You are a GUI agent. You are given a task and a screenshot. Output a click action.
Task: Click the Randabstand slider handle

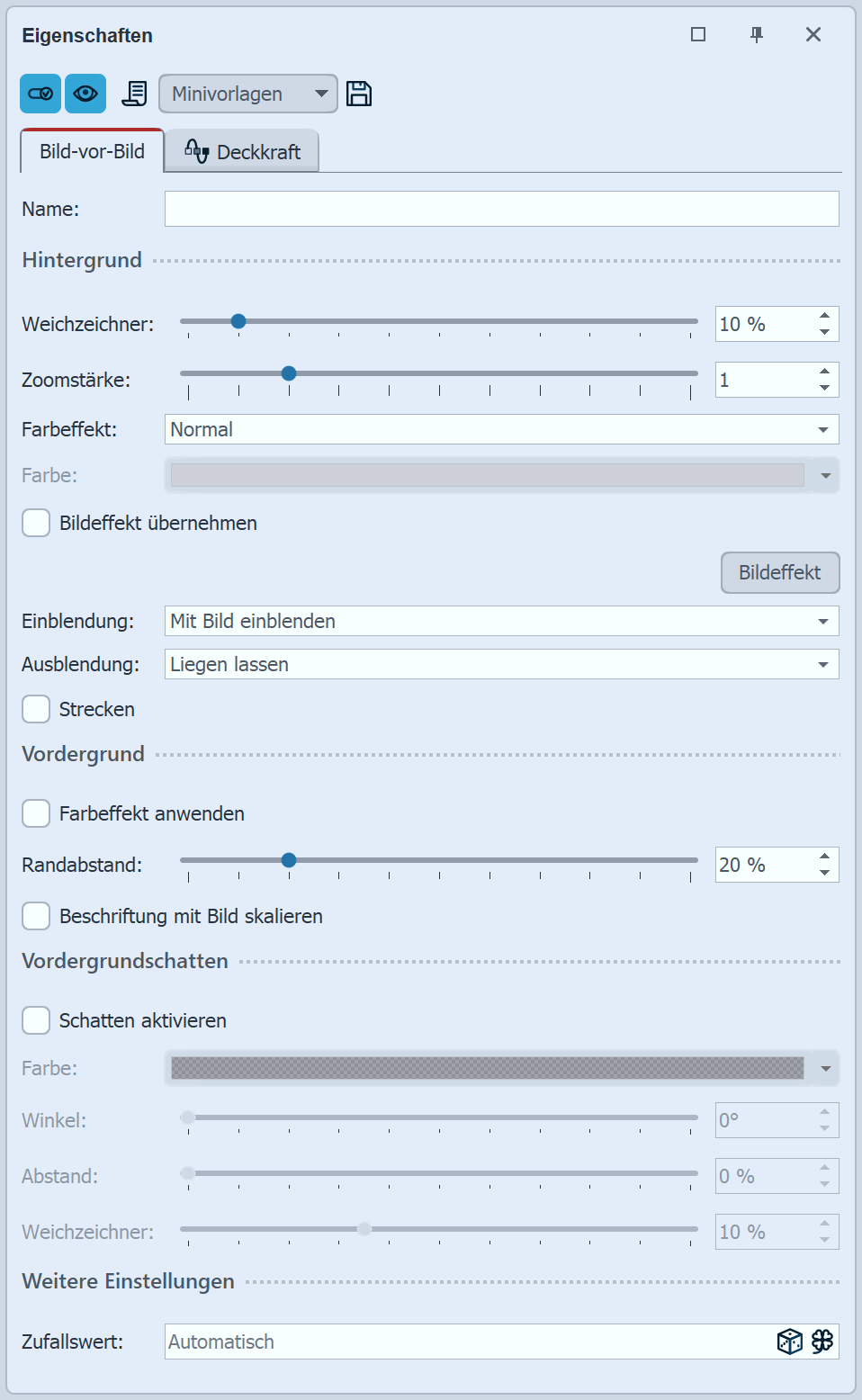pos(289,860)
